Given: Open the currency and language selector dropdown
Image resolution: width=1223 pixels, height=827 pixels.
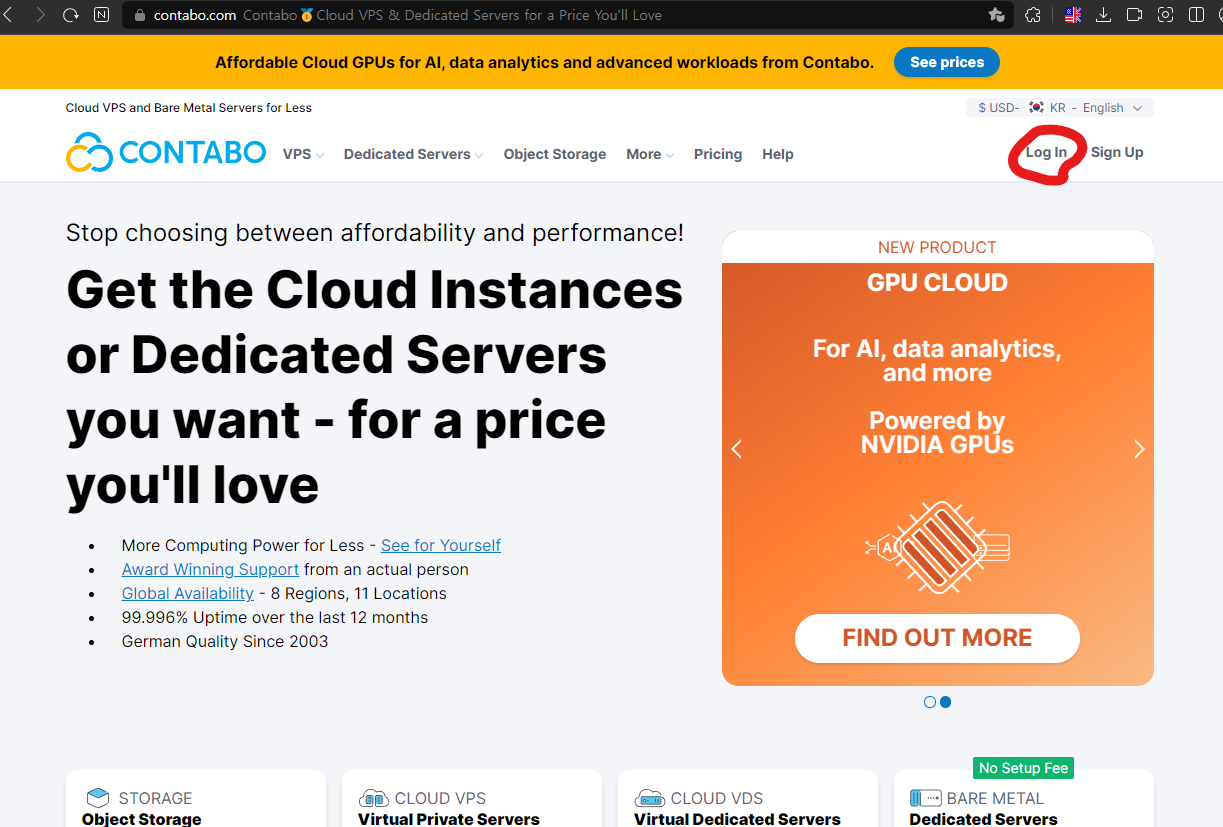Looking at the screenshot, I should click(1060, 107).
